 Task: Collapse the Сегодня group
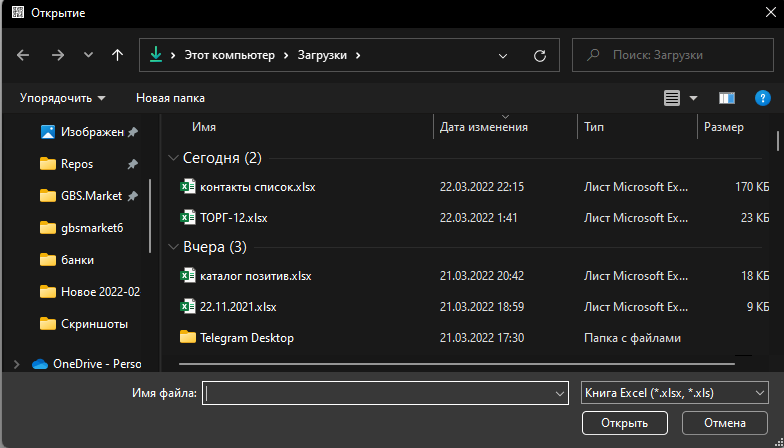click(174, 158)
